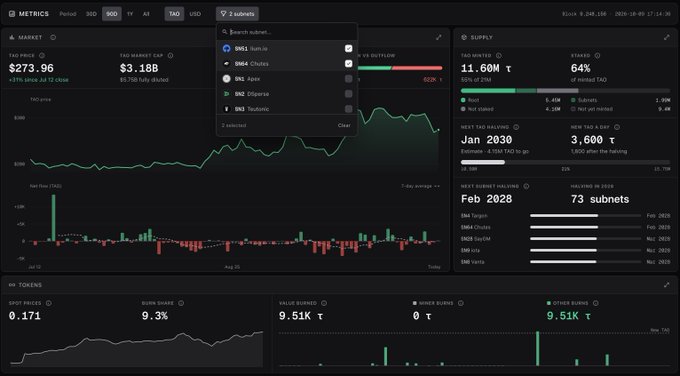Expand the Tokens panel to fullscreen
Image resolution: width=680 pixels, height=376 pixels.
point(667,285)
